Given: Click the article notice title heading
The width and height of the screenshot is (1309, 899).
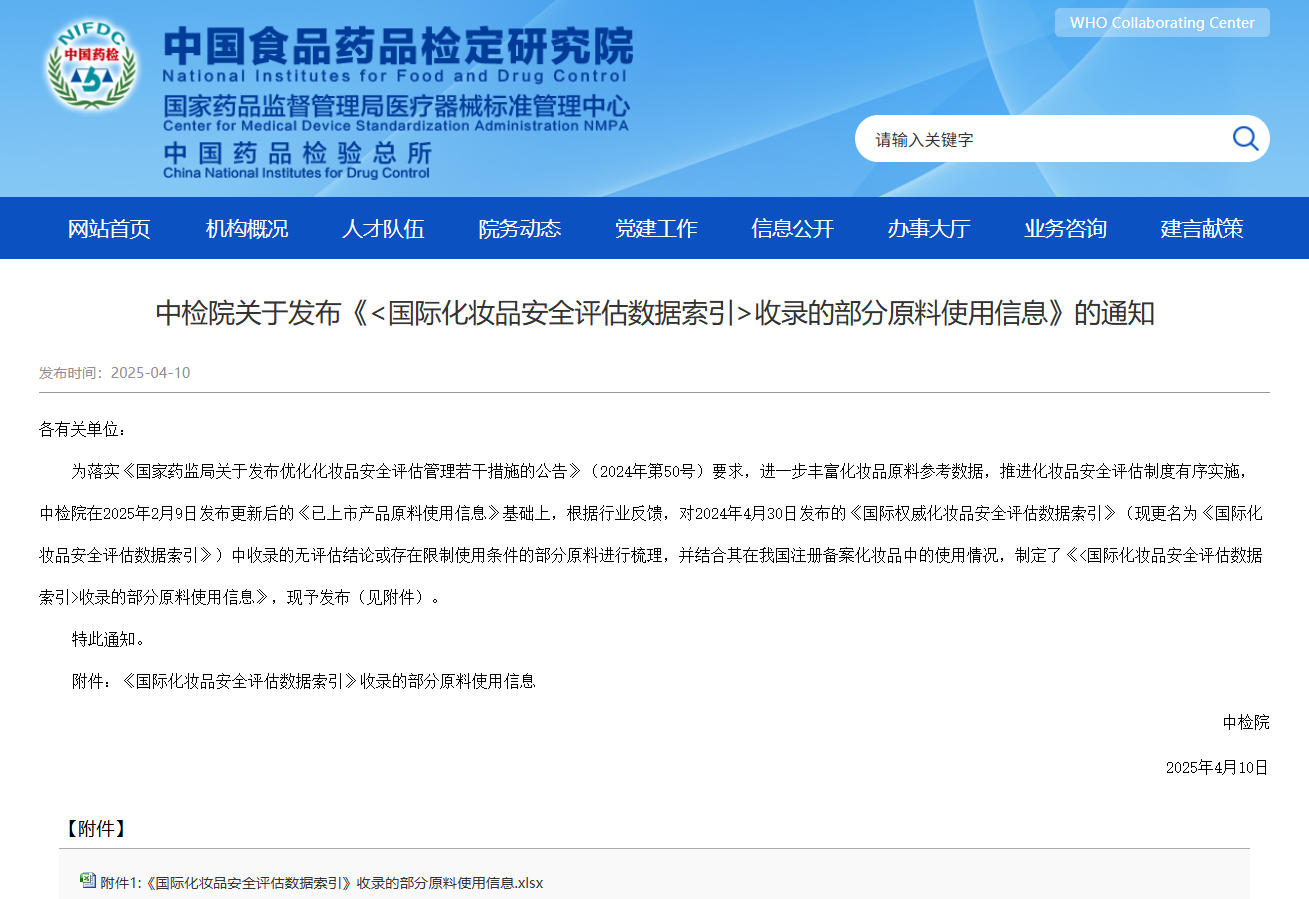Looking at the screenshot, I should [x=654, y=313].
